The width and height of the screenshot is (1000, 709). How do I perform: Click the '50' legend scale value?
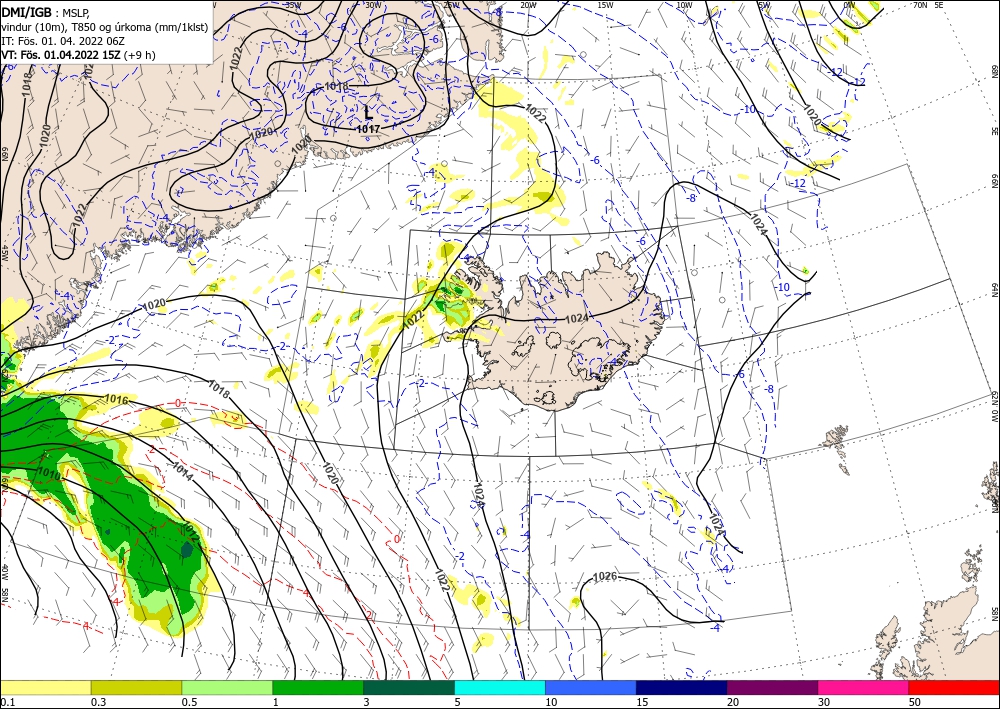point(915,702)
